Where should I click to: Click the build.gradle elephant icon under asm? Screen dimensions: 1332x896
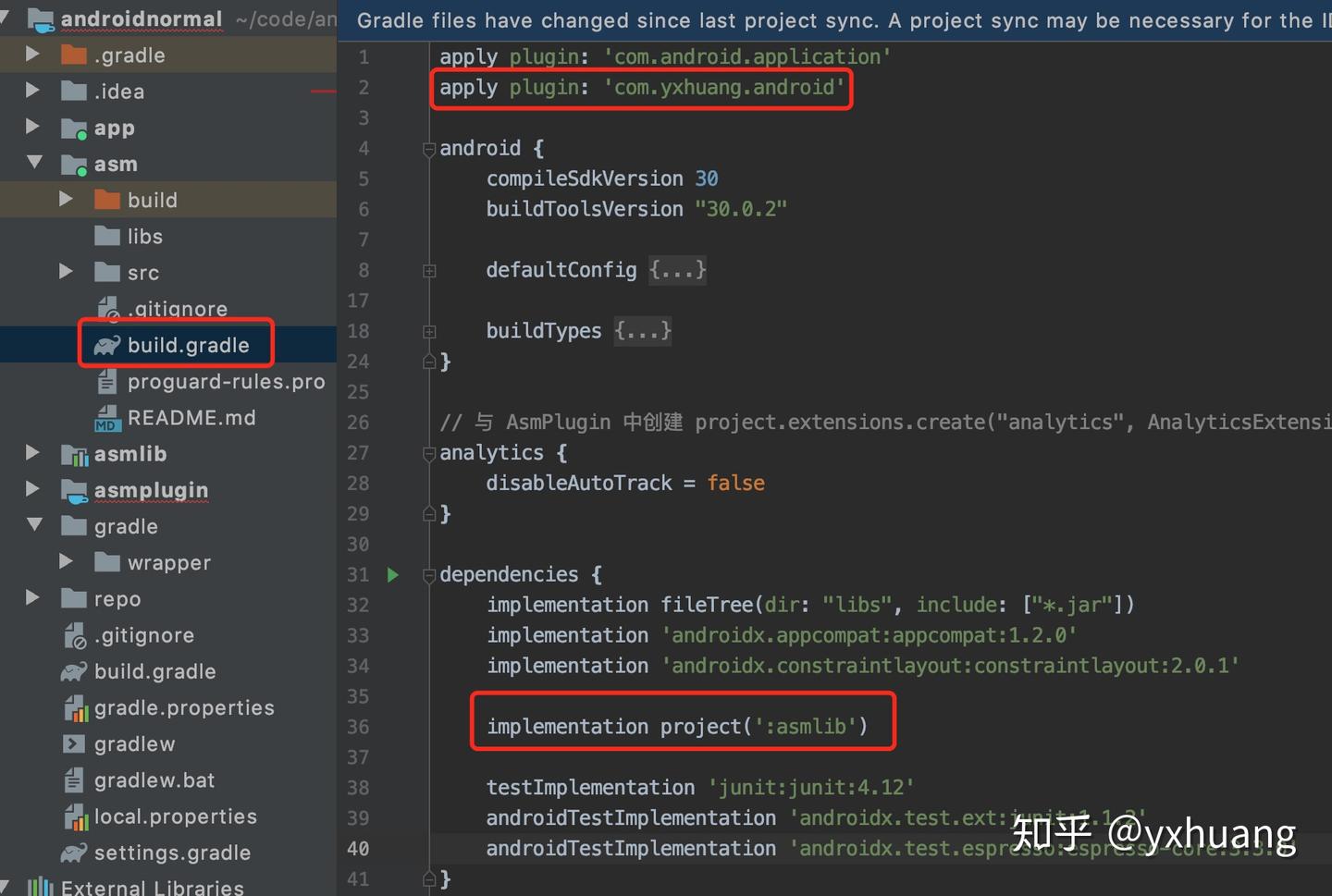[x=107, y=346]
